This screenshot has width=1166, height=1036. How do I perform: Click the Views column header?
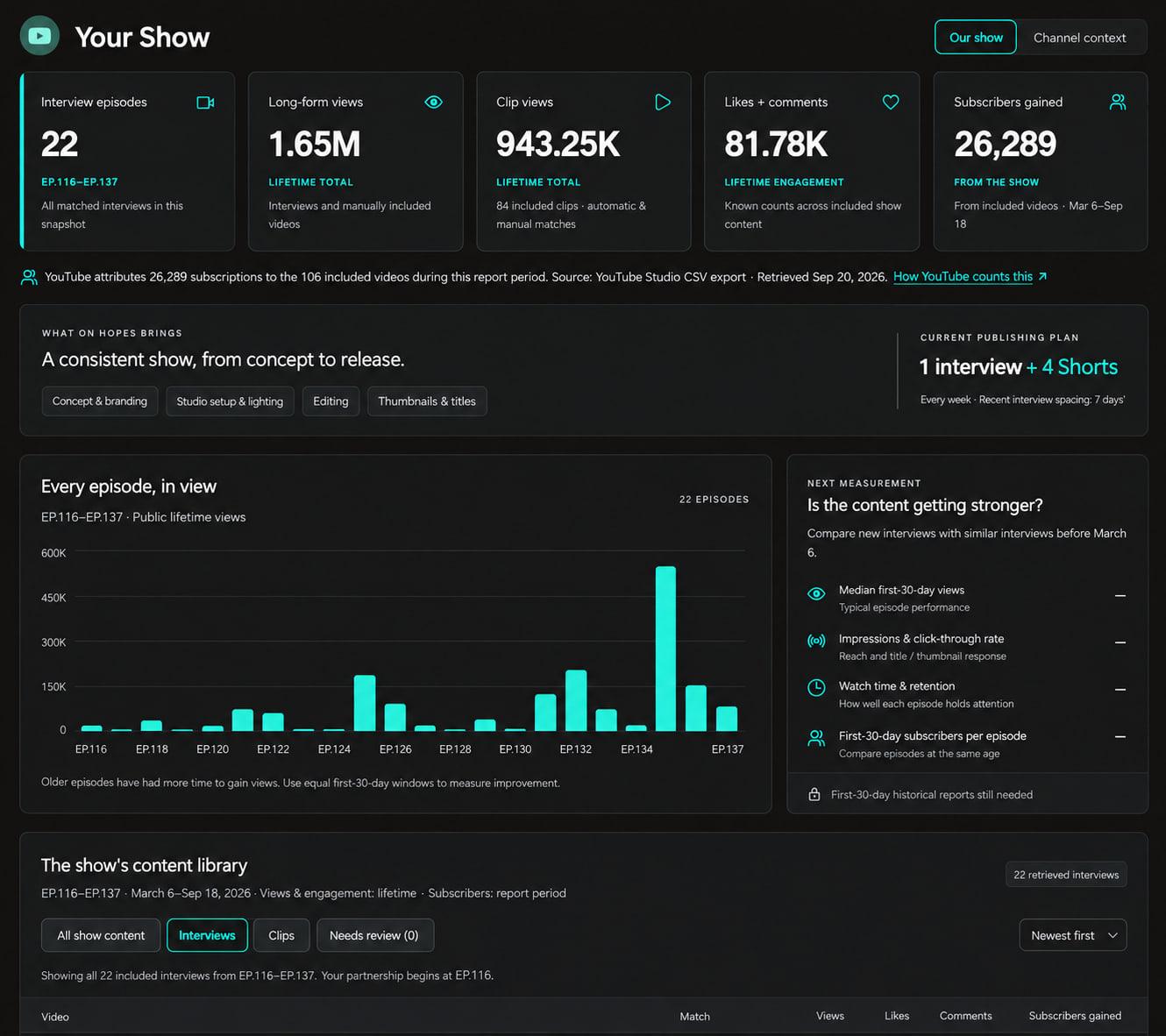pyautogui.click(x=830, y=1016)
